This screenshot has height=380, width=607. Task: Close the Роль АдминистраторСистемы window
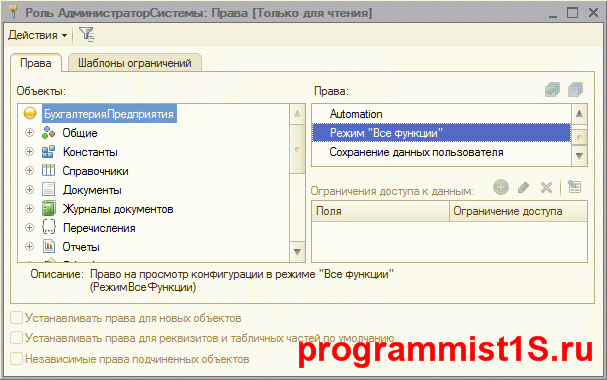click(593, 12)
